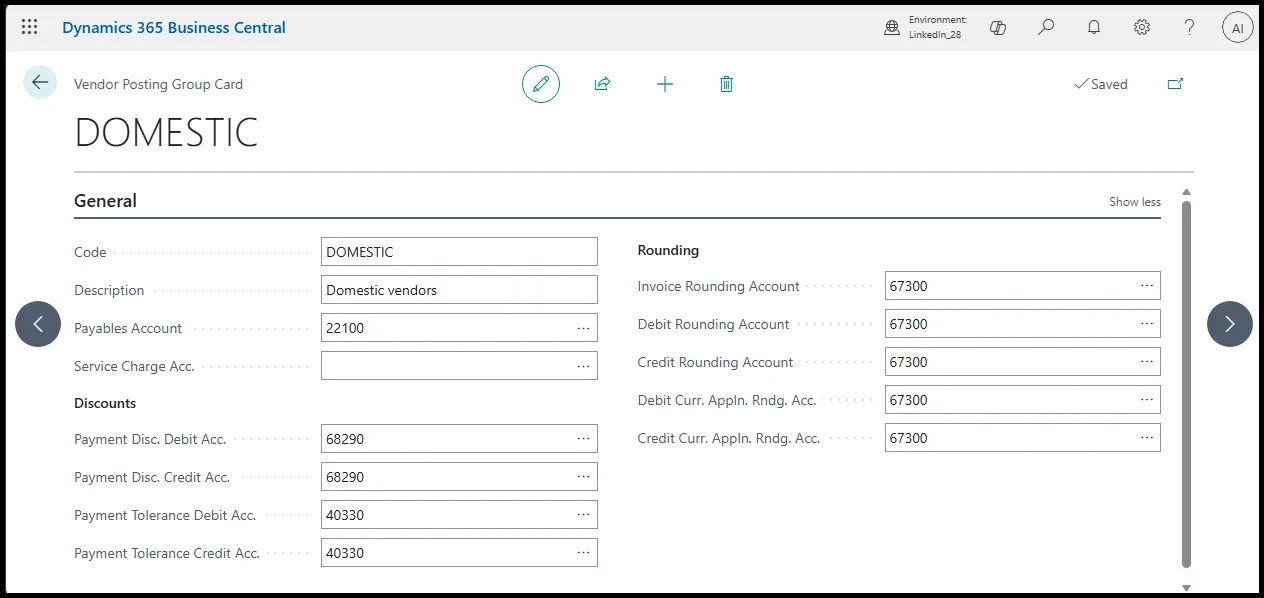Click Show less in General section
The width and height of the screenshot is (1264, 598).
[x=1135, y=202]
